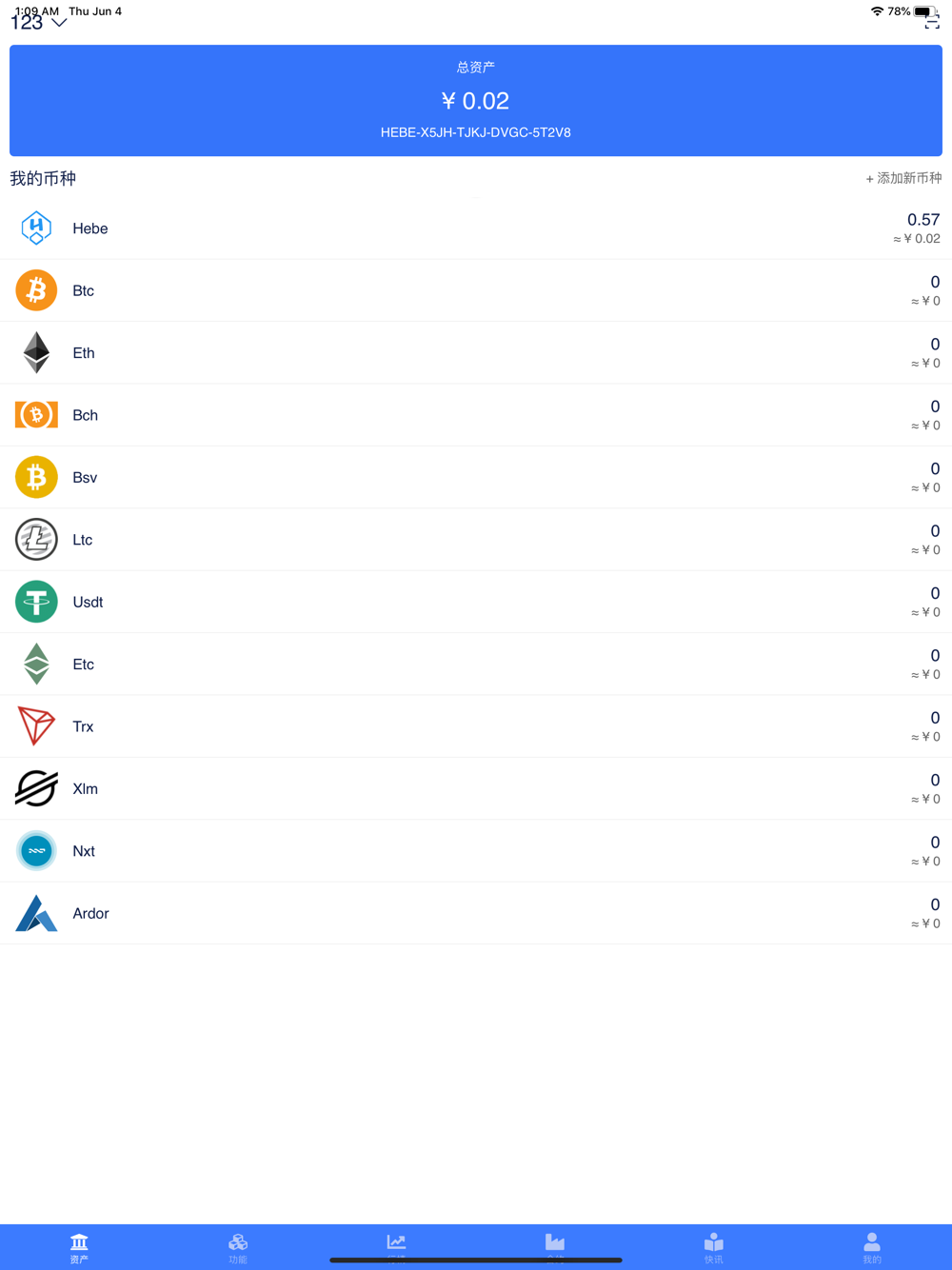Open the Ardor coin row
The image size is (952, 1270).
pos(476,913)
